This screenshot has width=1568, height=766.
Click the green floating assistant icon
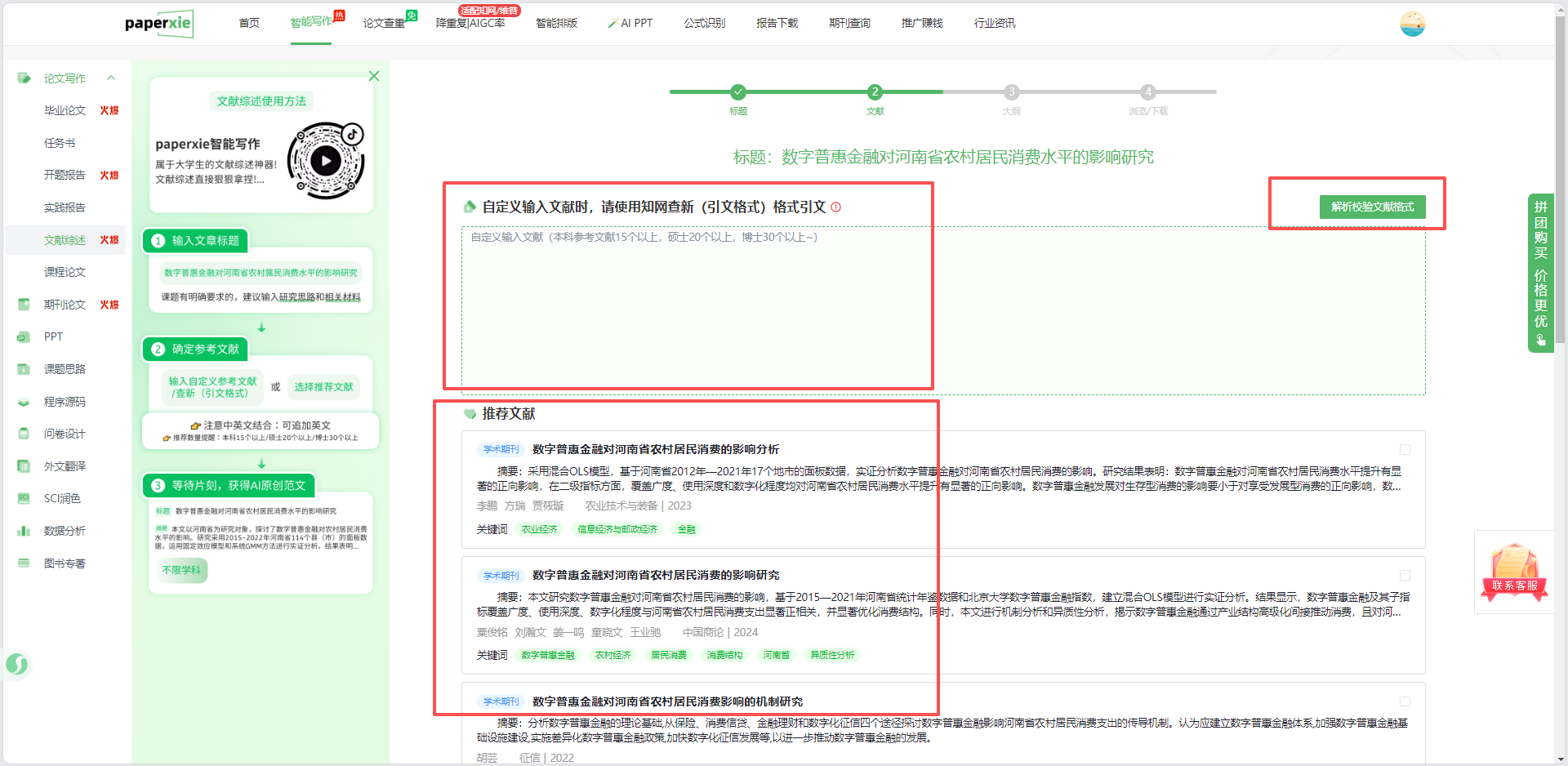(x=17, y=665)
